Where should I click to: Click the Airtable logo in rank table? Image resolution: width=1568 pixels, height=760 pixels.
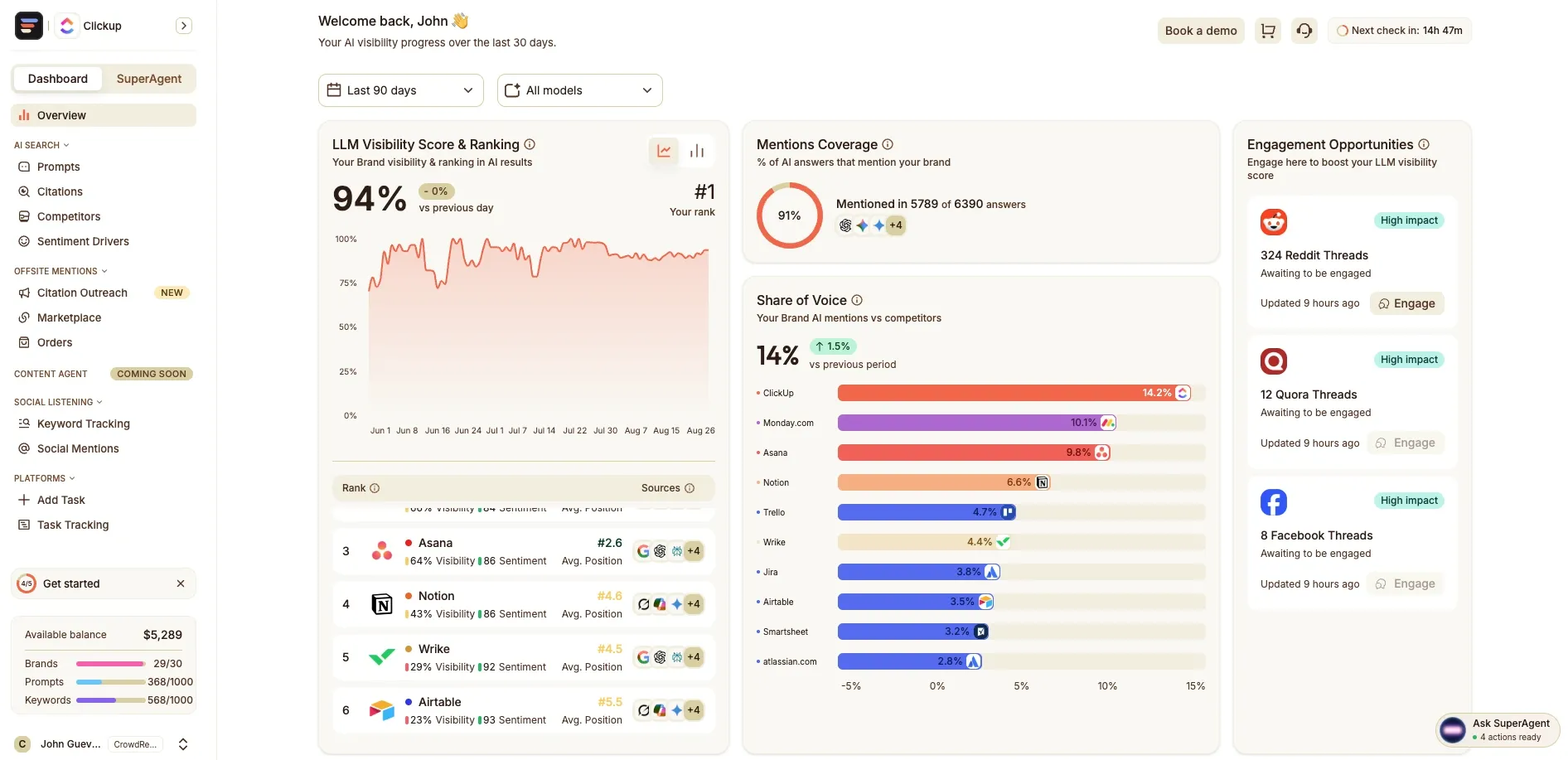tap(382, 710)
